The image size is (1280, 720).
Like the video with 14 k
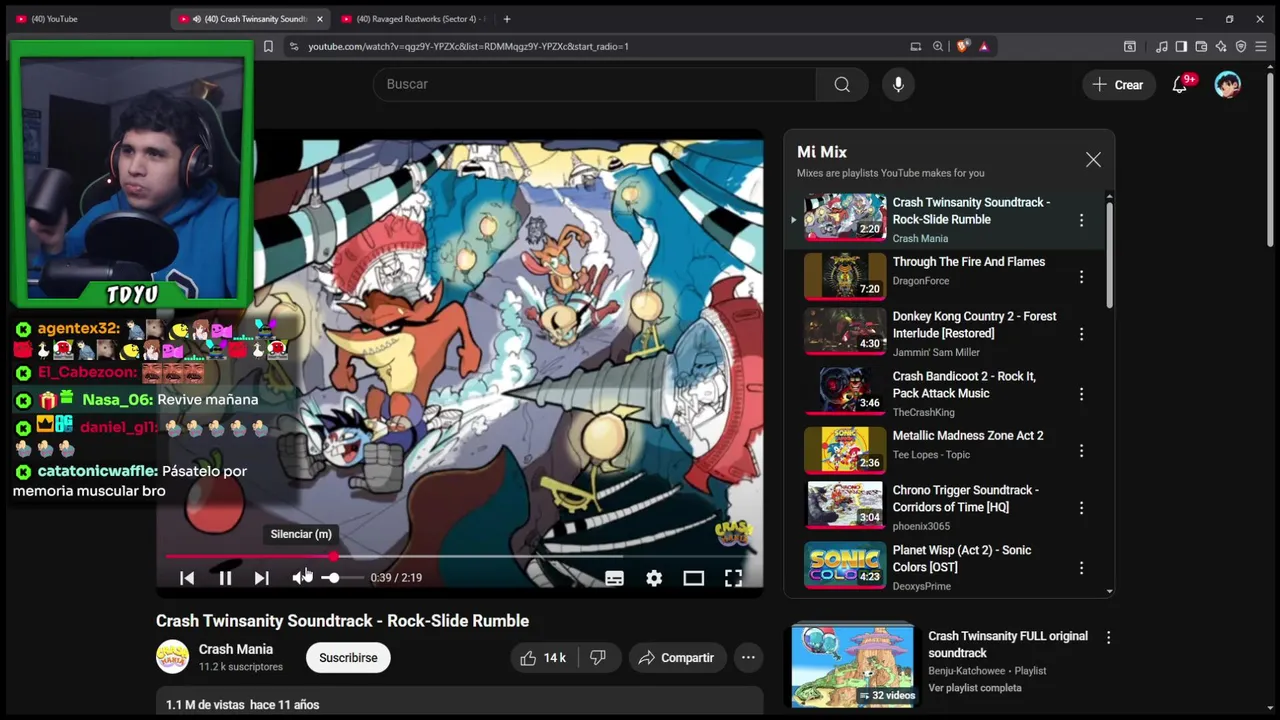543,657
